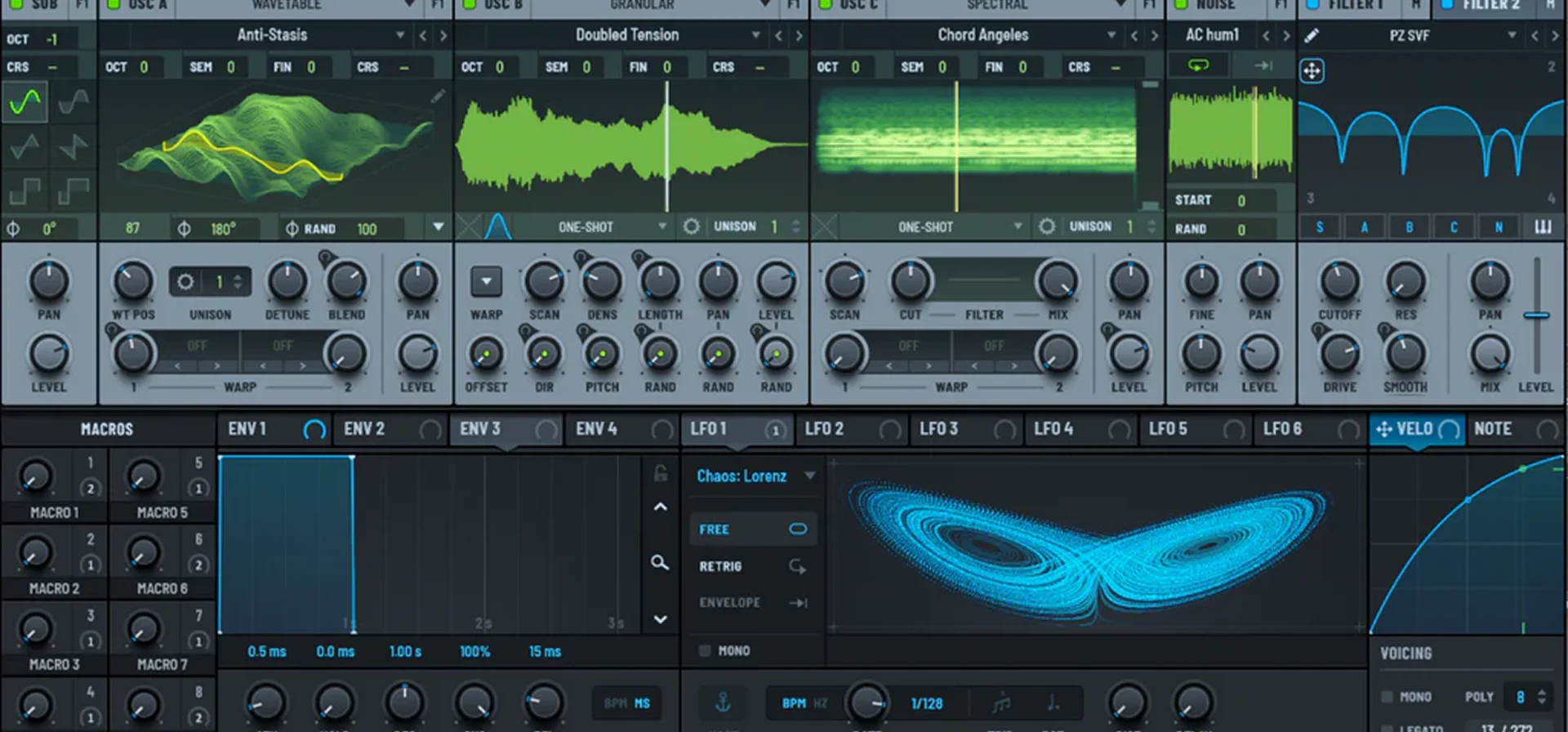The image size is (1568, 732).
Task: Switch to the ENV 1 tab
Action: pyautogui.click(x=274, y=429)
